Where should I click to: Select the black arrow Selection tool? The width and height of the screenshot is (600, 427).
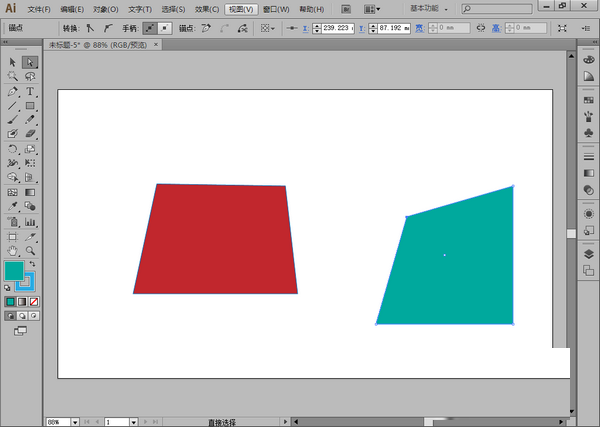coord(13,62)
